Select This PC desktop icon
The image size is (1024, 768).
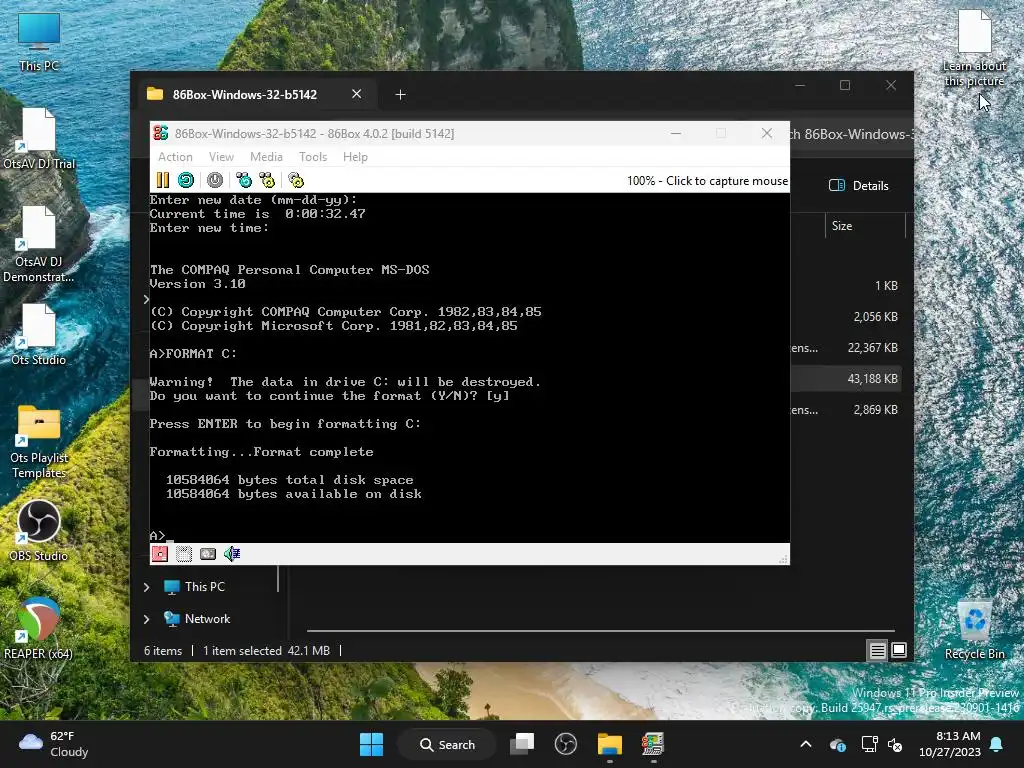pyautogui.click(x=39, y=42)
